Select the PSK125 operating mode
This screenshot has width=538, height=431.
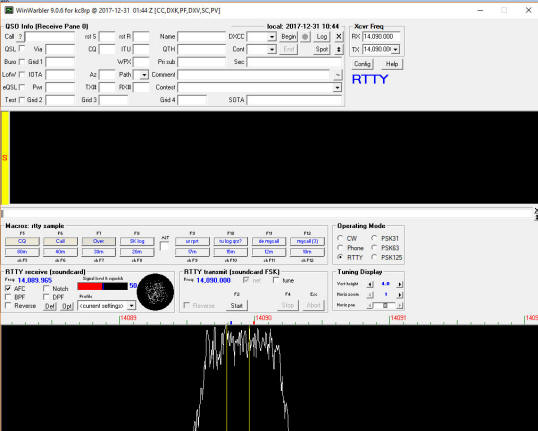coord(374,257)
